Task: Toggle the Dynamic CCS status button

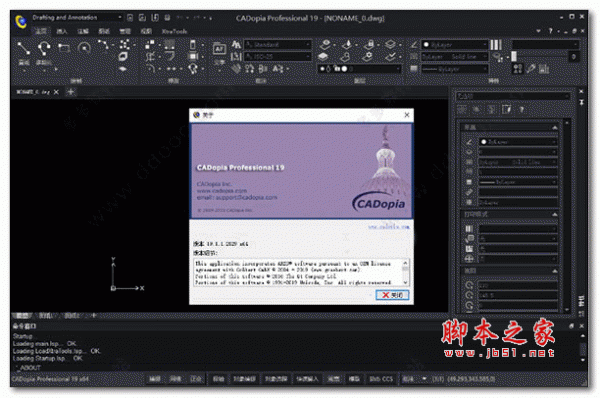Action: coord(381,379)
